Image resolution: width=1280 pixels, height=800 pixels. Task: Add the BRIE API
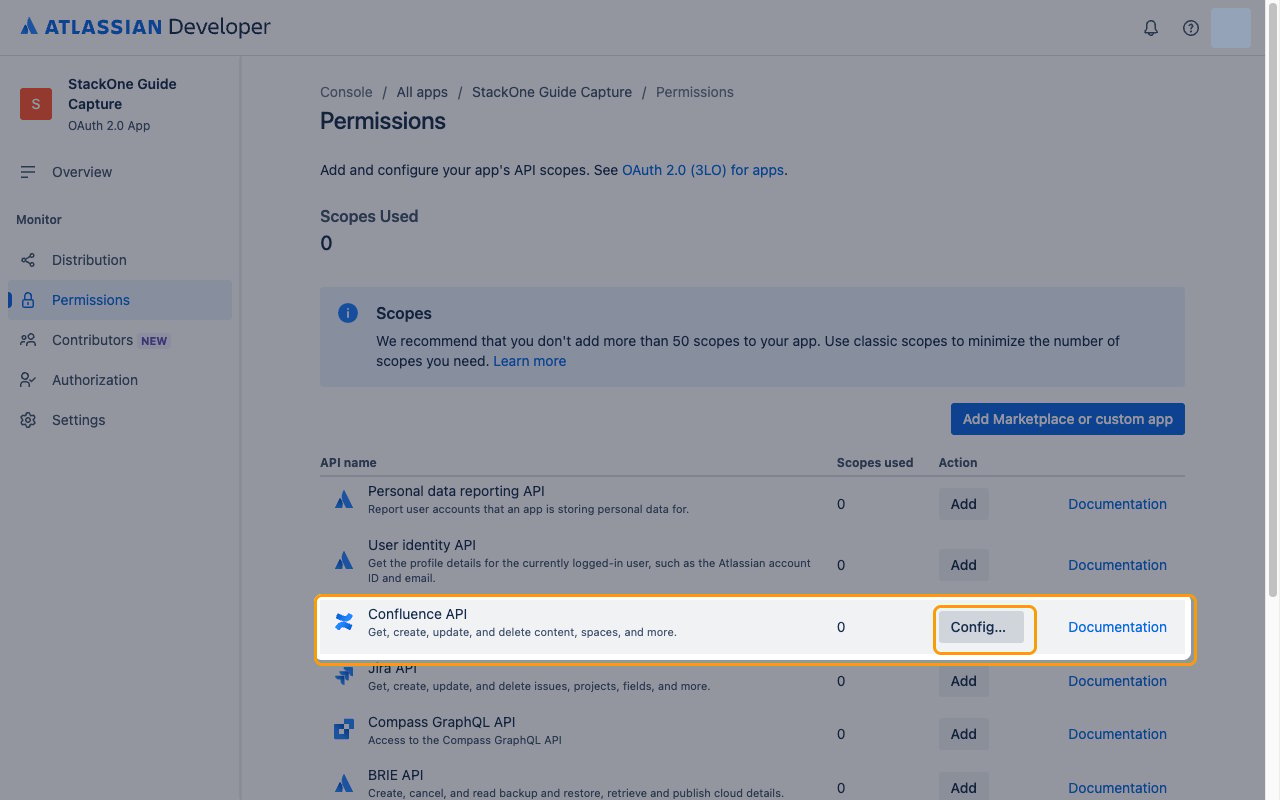click(963, 788)
